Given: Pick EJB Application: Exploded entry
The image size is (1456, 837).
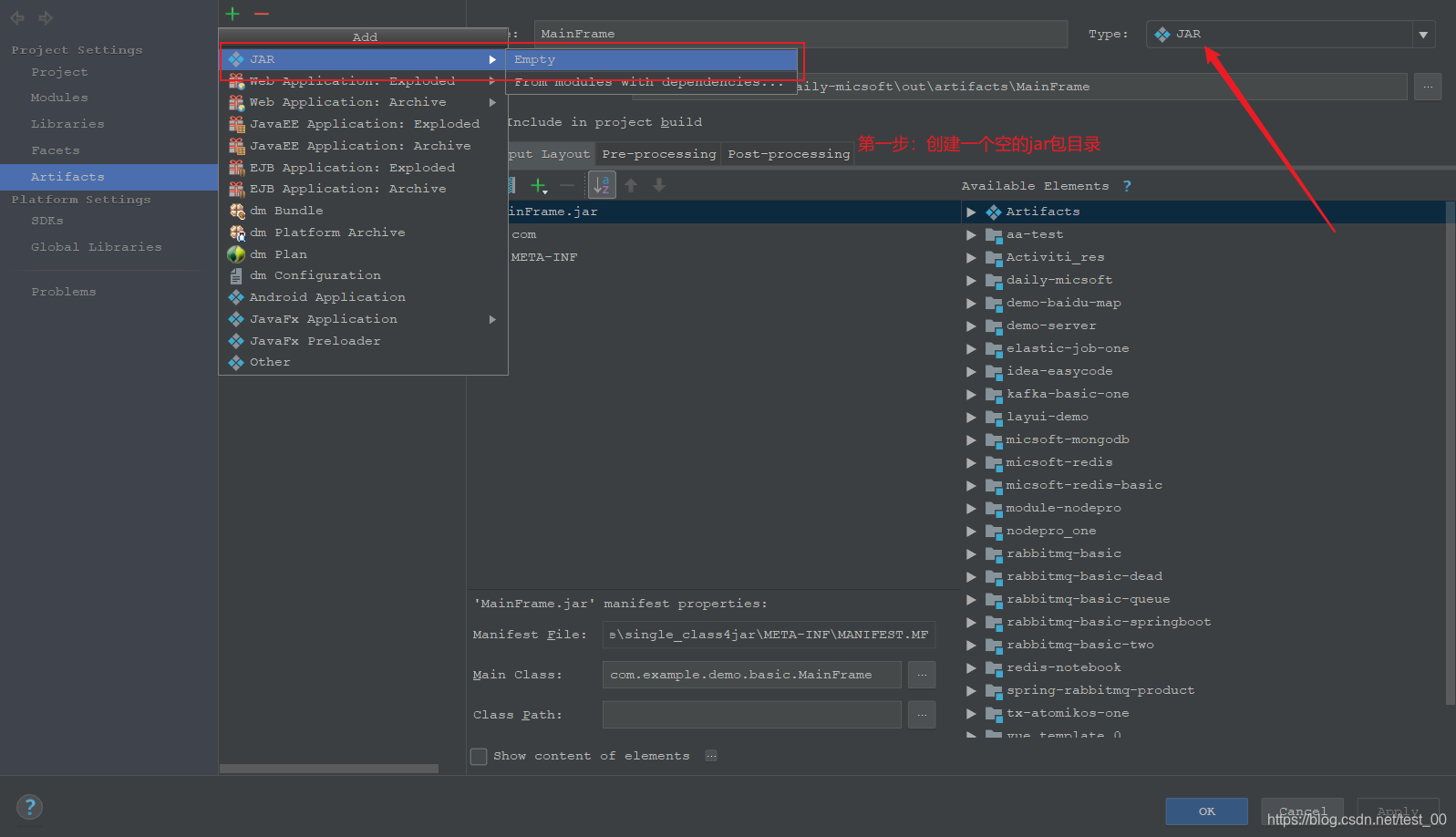Looking at the screenshot, I should point(363,168).
